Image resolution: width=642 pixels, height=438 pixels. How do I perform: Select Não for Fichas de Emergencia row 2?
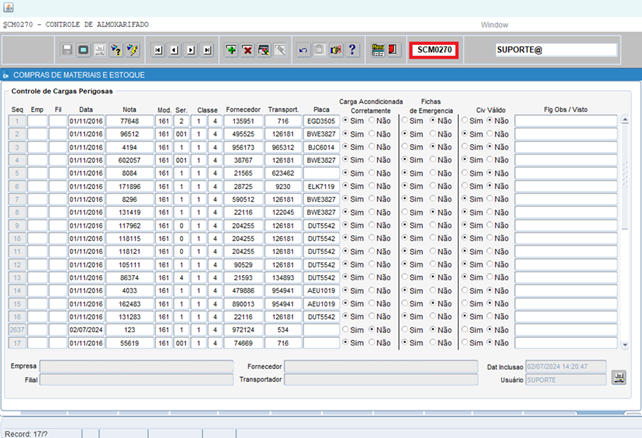433,133
